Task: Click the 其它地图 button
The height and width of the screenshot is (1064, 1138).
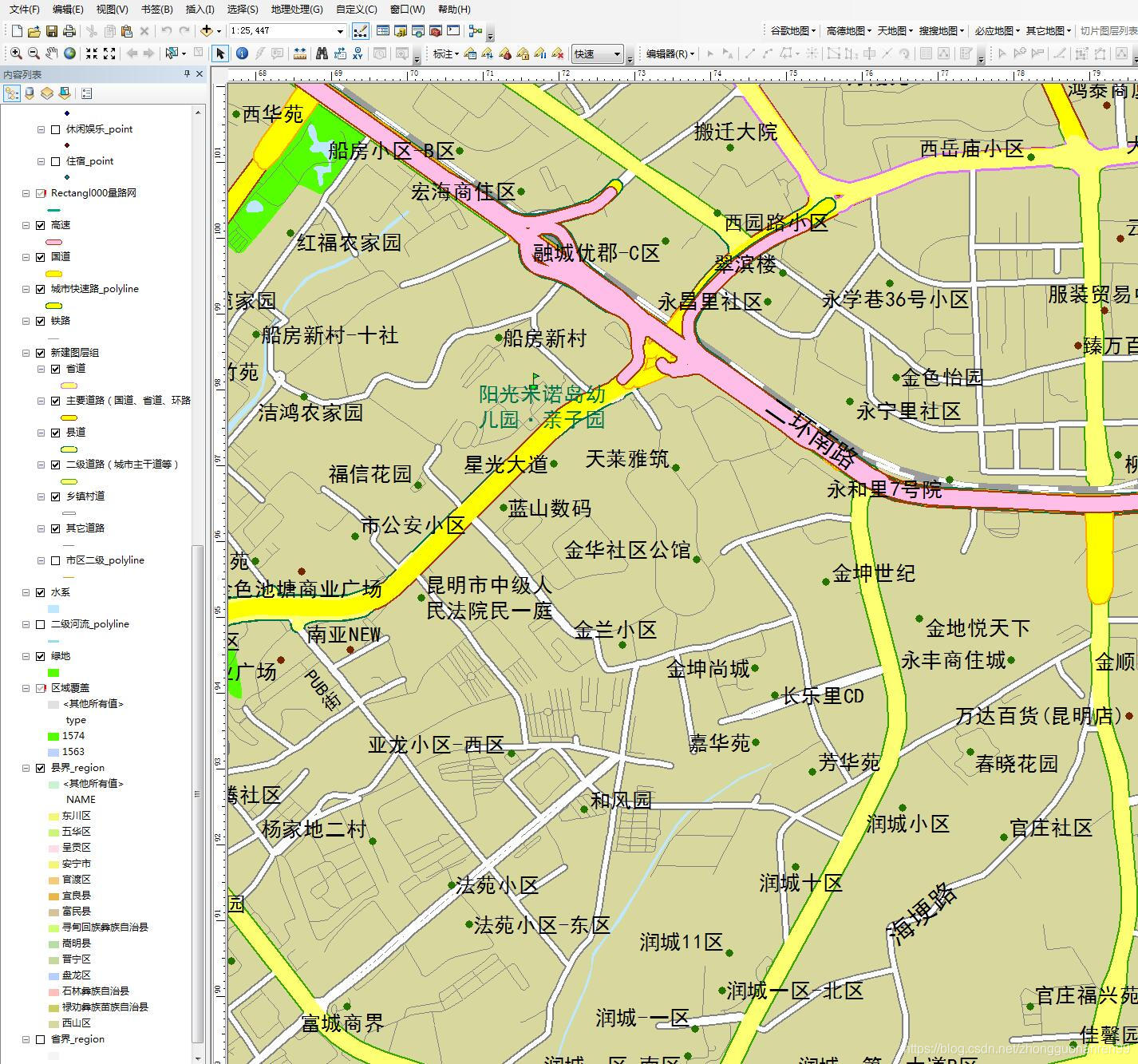Action: (1049, 30)
